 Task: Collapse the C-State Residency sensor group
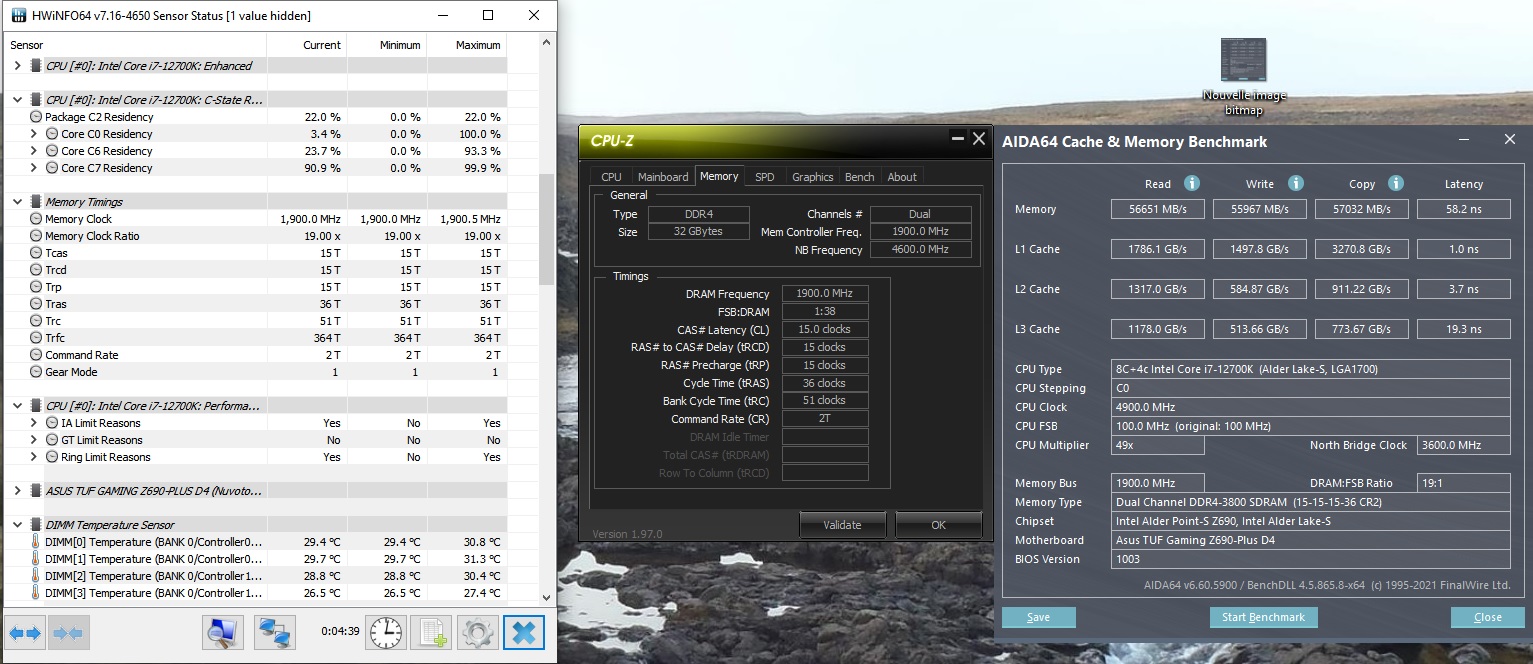18,100
